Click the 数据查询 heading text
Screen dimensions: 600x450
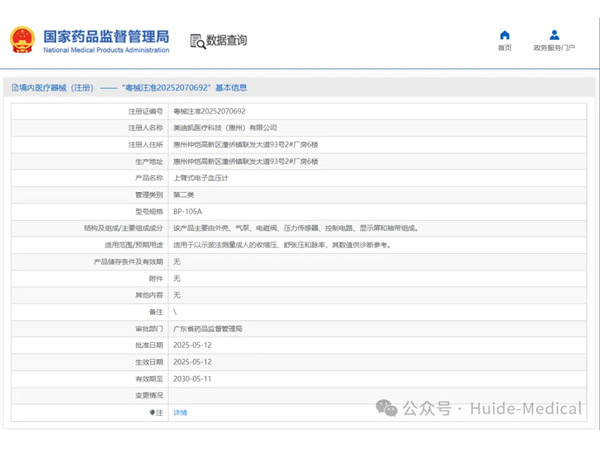227,40
